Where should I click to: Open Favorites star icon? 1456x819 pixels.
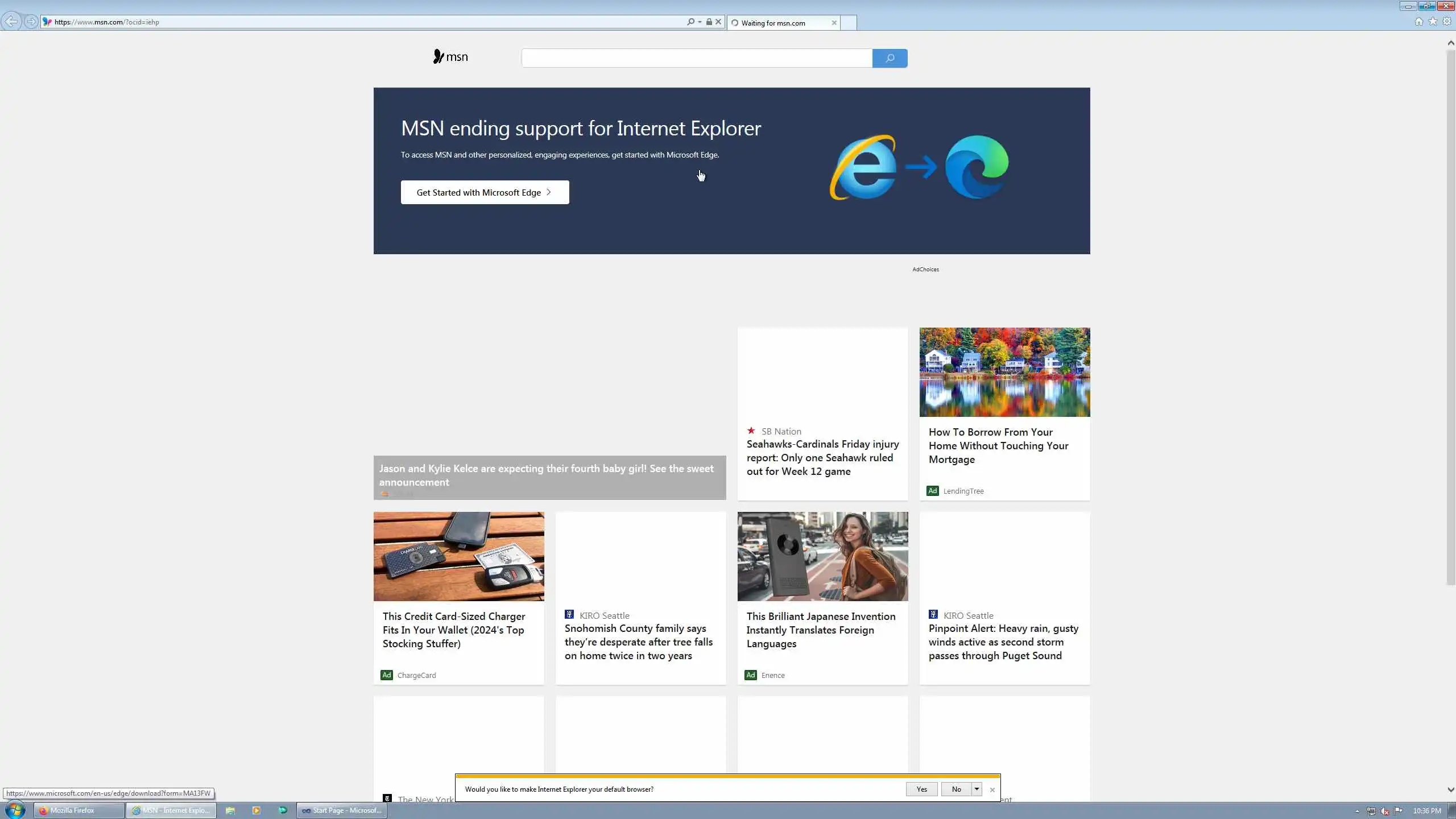click(1433, 22)
